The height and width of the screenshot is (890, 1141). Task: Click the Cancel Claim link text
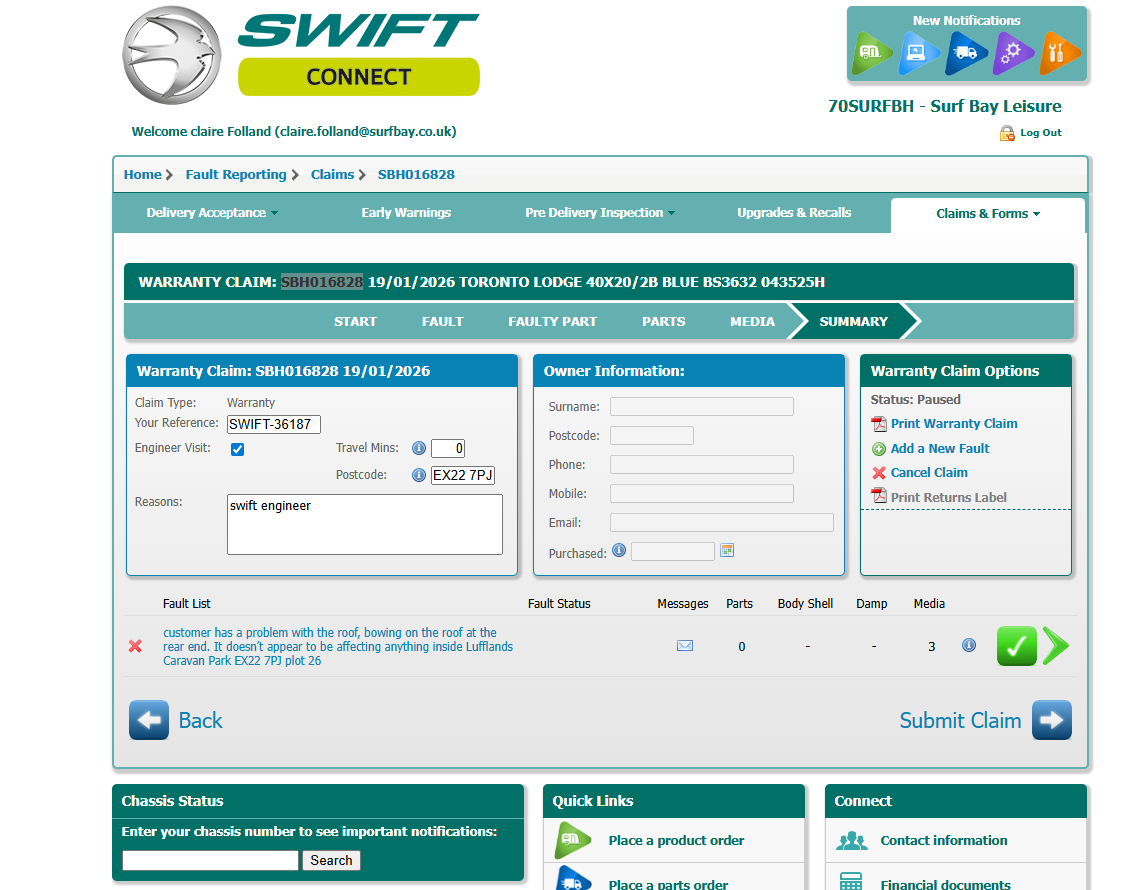pyautogui.click(x=929, y=473)
